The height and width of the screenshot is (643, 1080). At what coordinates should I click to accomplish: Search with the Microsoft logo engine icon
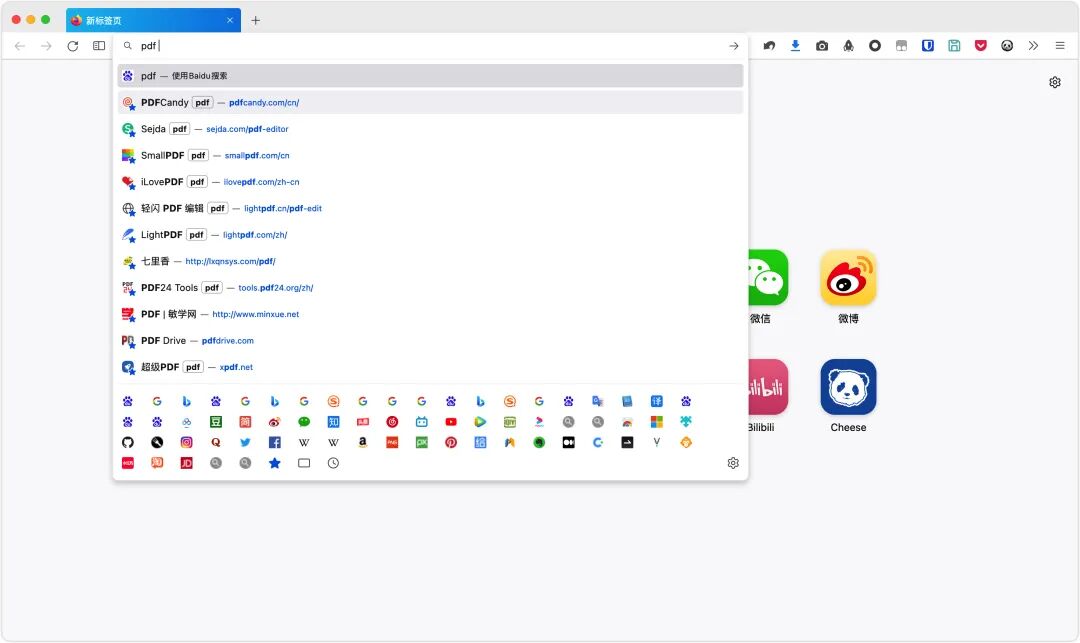656,422
